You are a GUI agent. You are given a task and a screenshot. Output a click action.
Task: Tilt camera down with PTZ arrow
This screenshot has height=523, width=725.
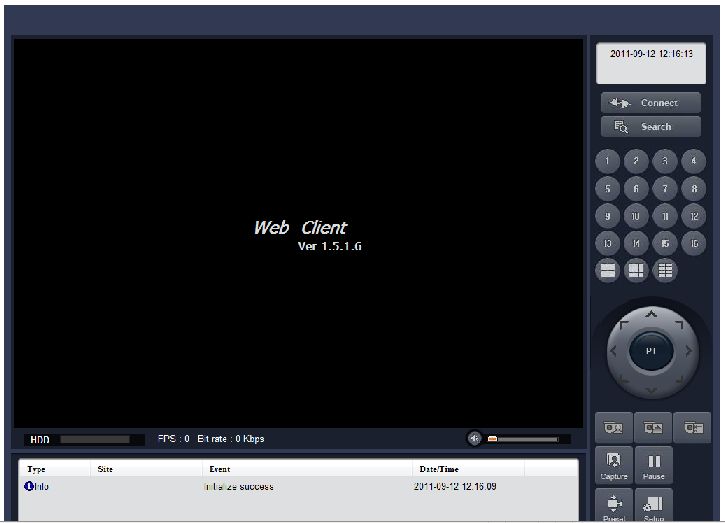coord(651,390)
